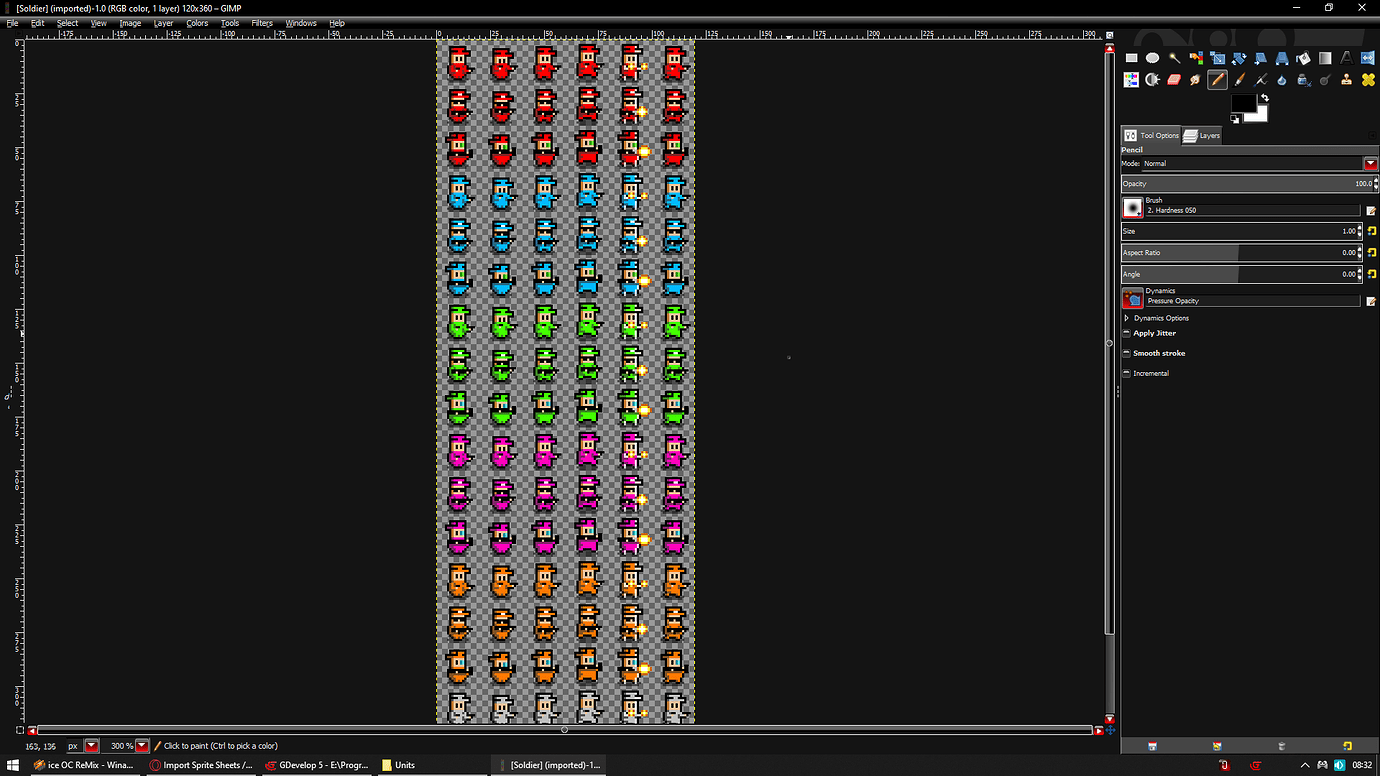Reset the Size value with its reset button

pyautogui.click(x=1371, y=230)
